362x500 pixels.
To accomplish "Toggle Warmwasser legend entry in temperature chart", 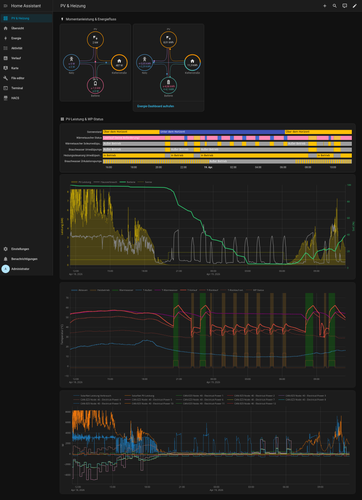I will click(122, 290).
